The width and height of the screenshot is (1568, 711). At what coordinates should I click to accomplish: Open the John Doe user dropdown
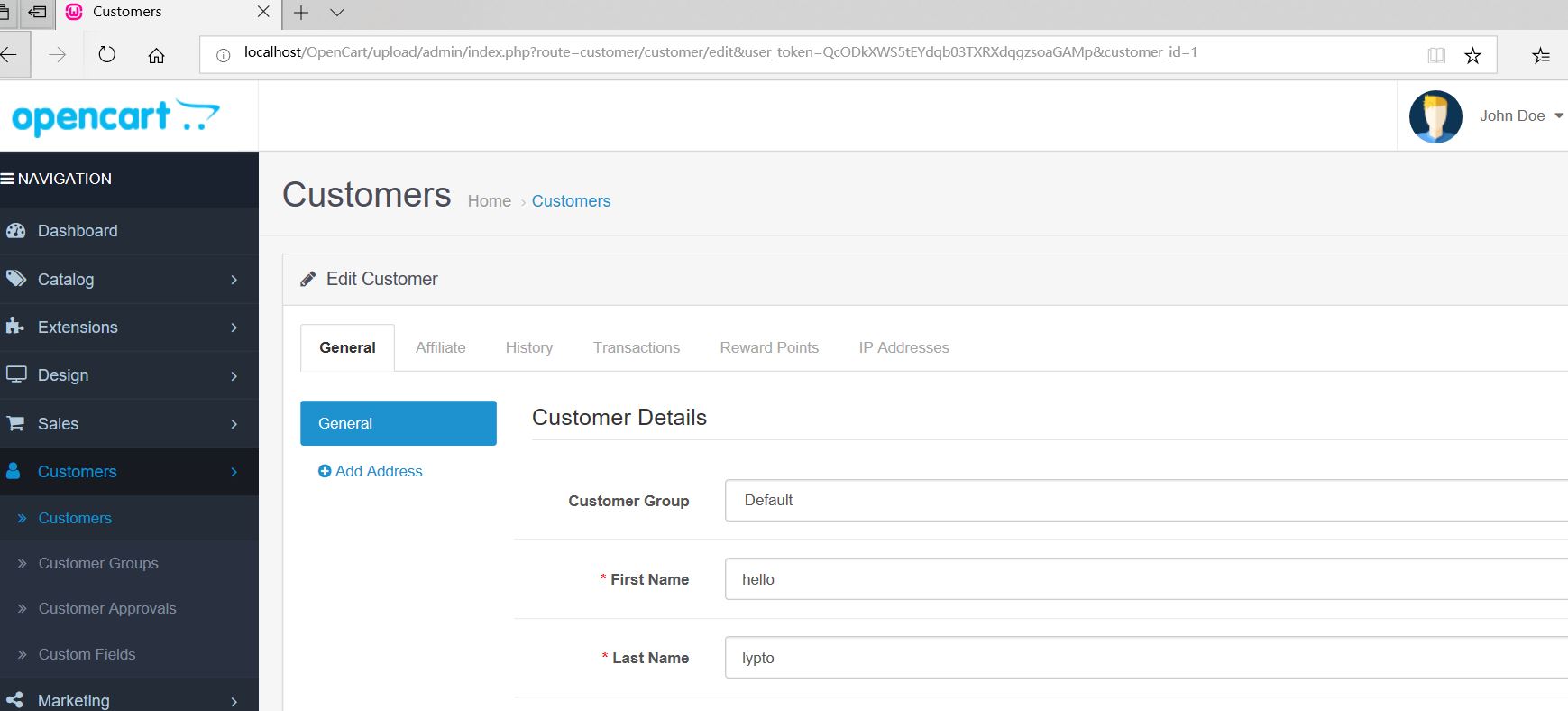tap(1521, 115)
